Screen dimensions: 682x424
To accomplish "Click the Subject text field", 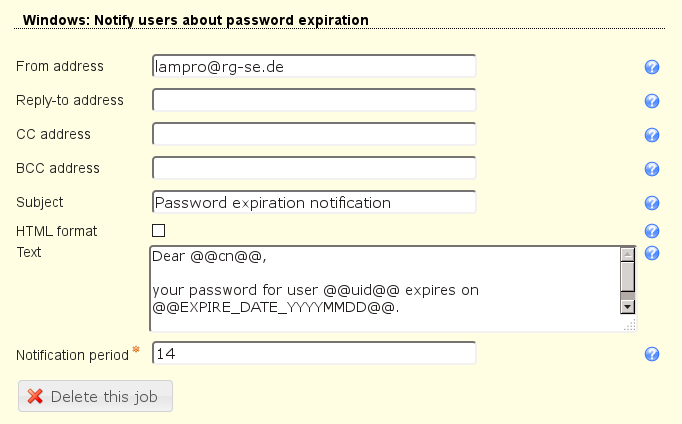I will [x=314, y=202].
